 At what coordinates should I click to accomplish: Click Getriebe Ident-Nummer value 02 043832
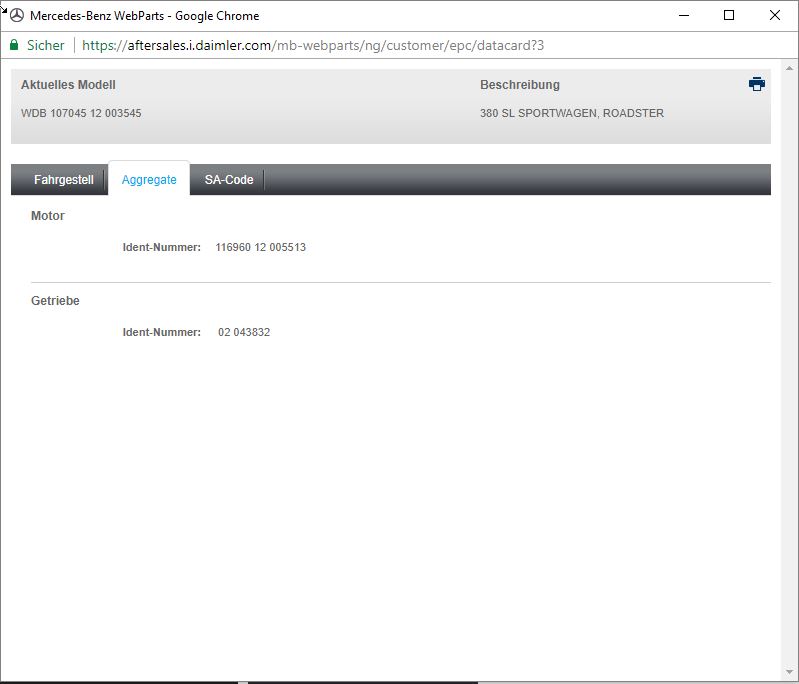[244, 332]
